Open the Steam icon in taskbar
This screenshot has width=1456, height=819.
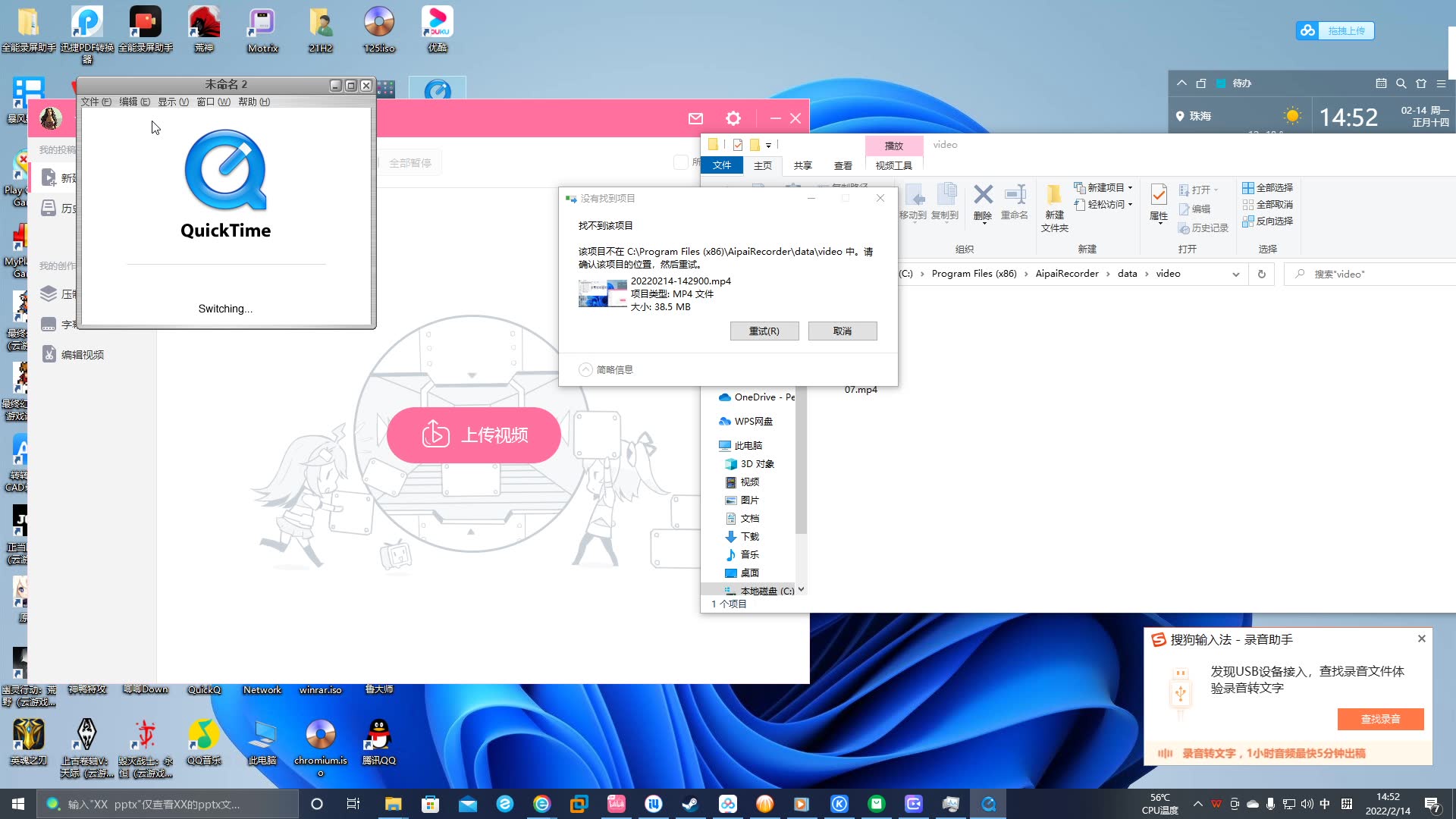[690, 804]
